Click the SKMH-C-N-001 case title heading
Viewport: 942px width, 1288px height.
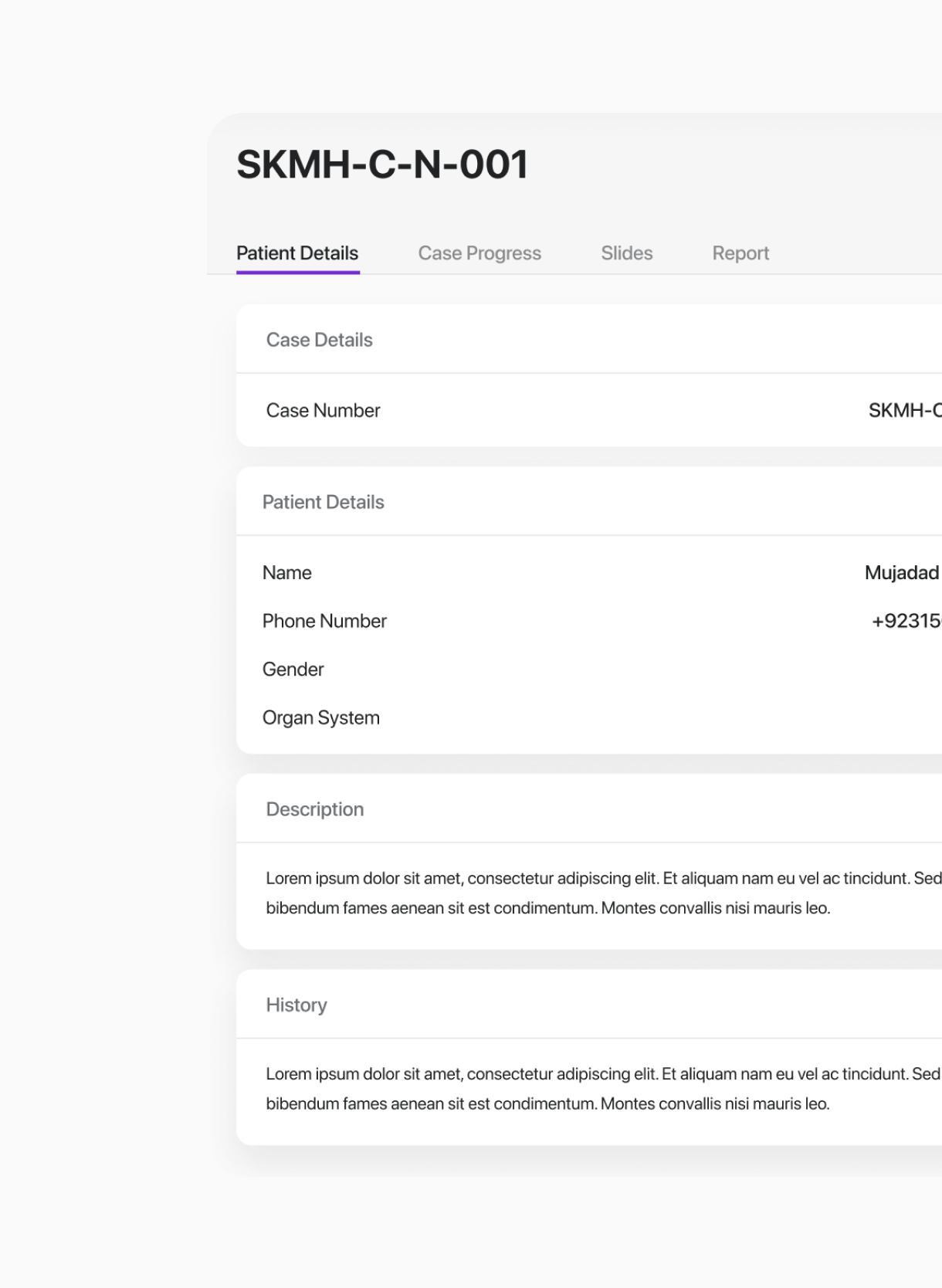(x=382, y=164)
